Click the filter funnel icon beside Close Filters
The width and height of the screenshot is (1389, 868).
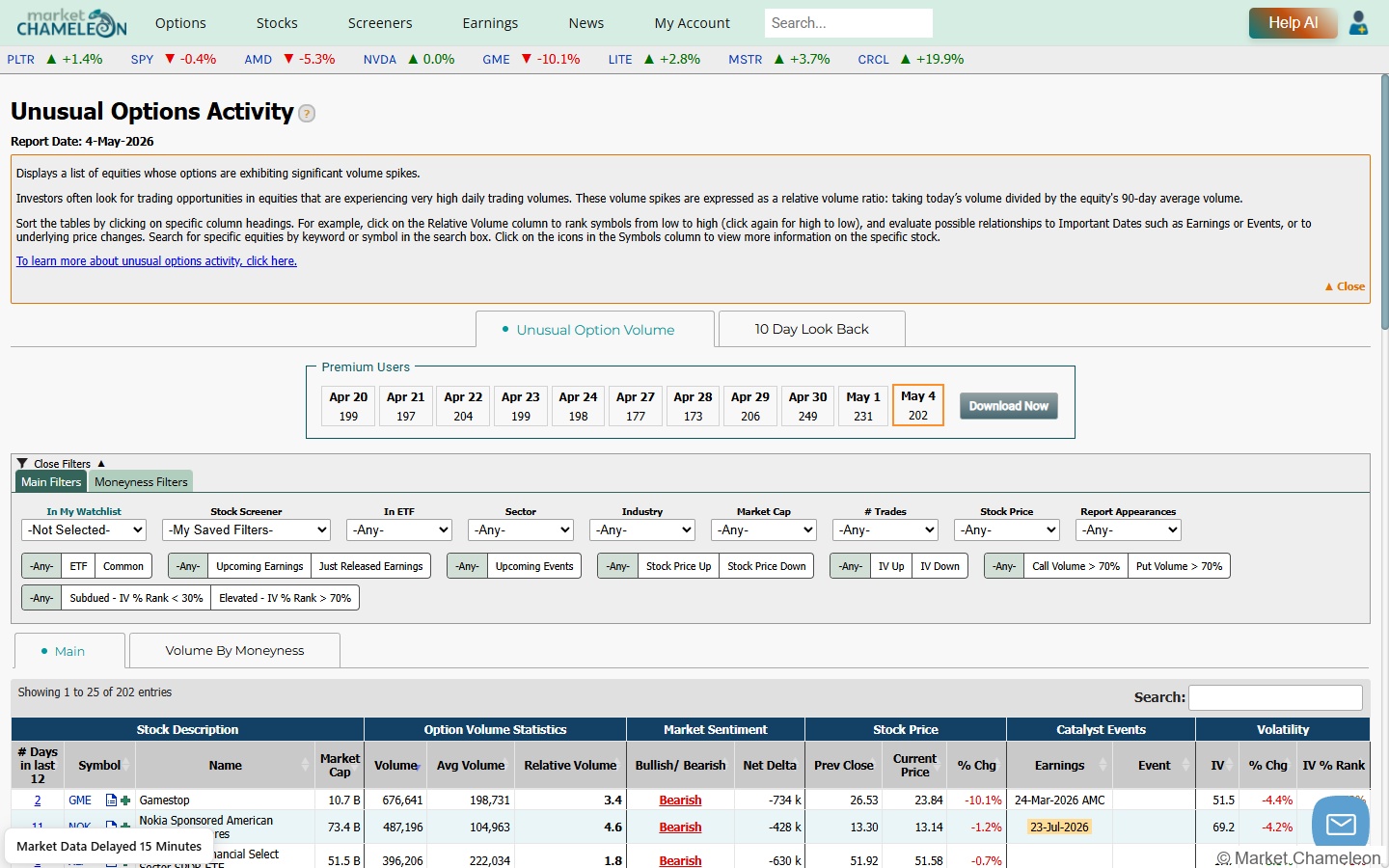point(22,464)
